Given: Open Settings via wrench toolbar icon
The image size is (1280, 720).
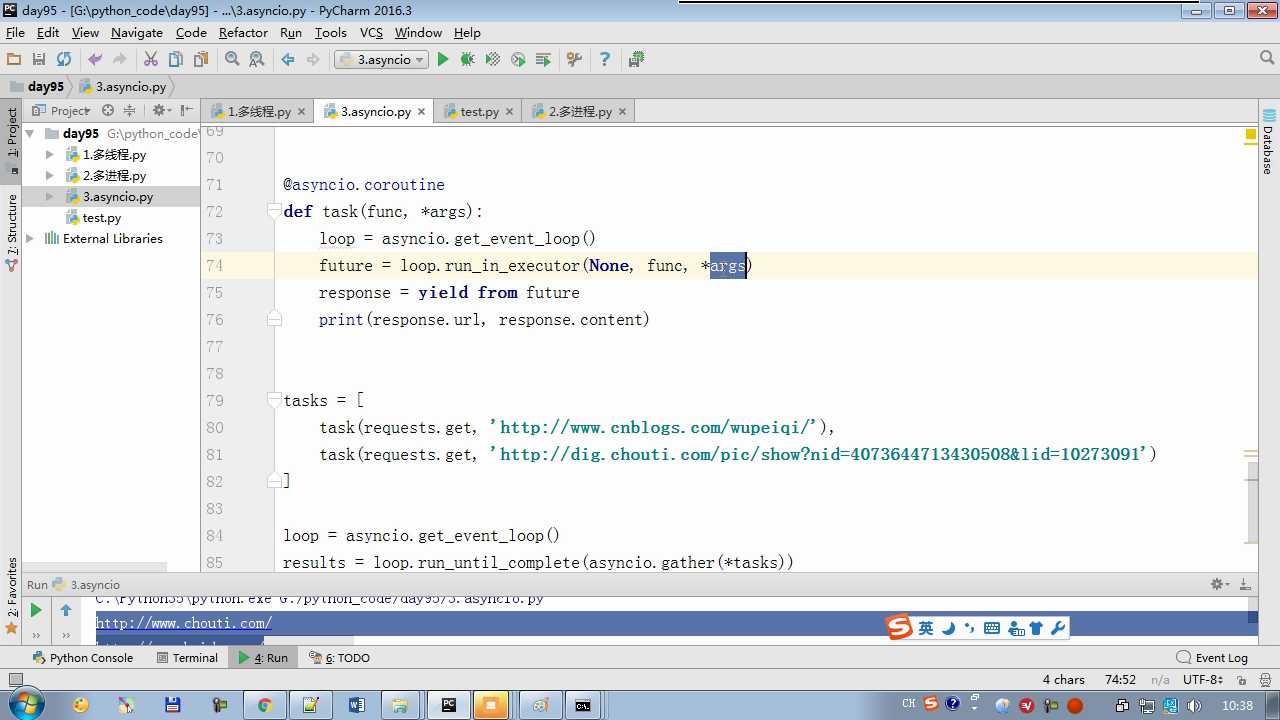Looking at the screenshot, I should tap(574, 60).
